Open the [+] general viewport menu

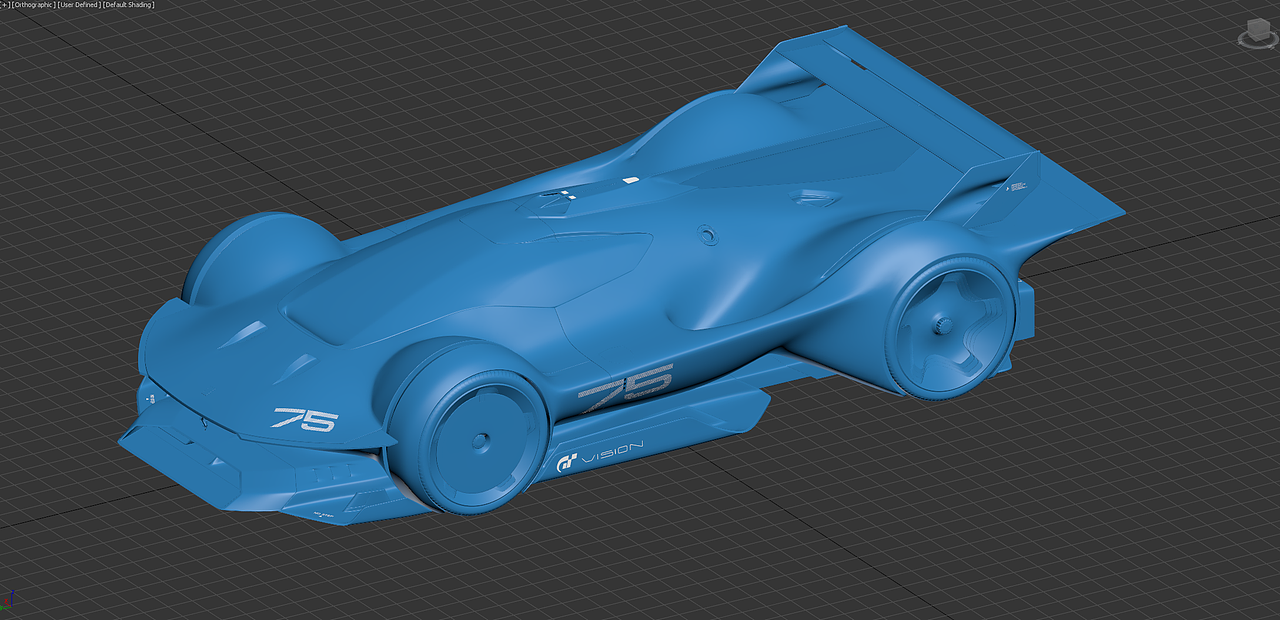4,4
